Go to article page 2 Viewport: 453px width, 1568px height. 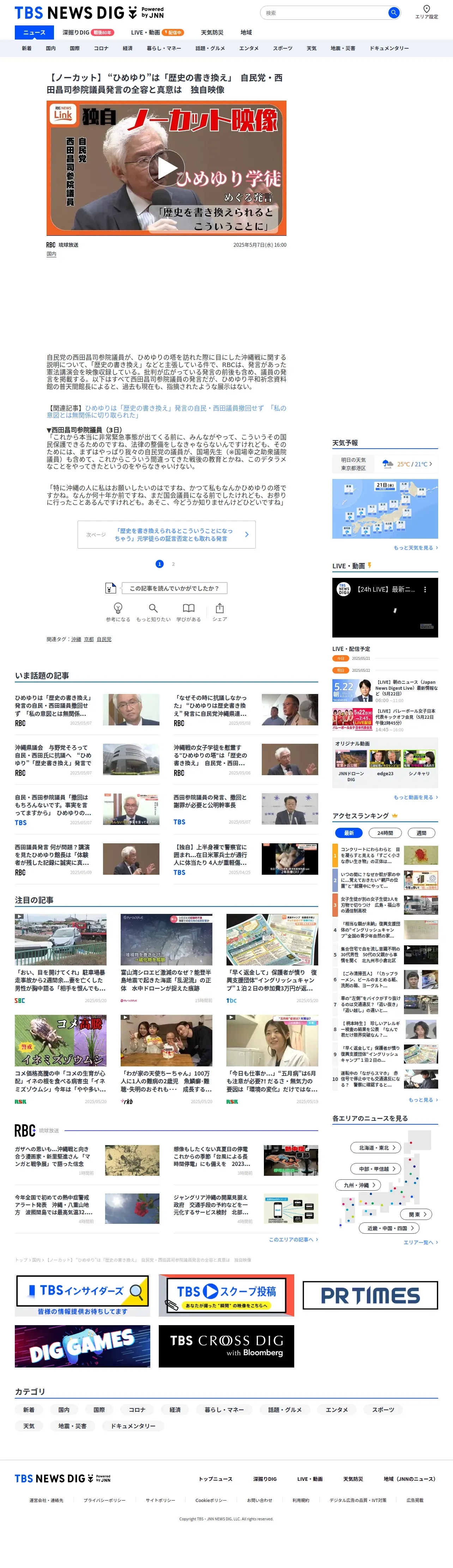point(173,564)
